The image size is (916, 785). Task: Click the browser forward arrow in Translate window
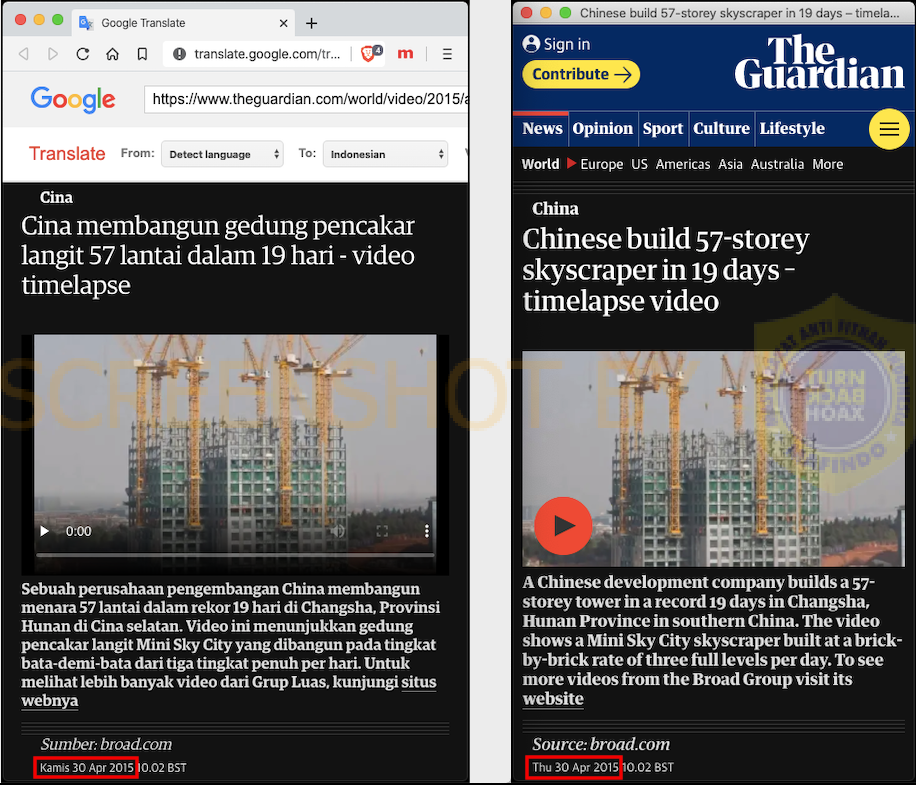[x=53, y=54]
